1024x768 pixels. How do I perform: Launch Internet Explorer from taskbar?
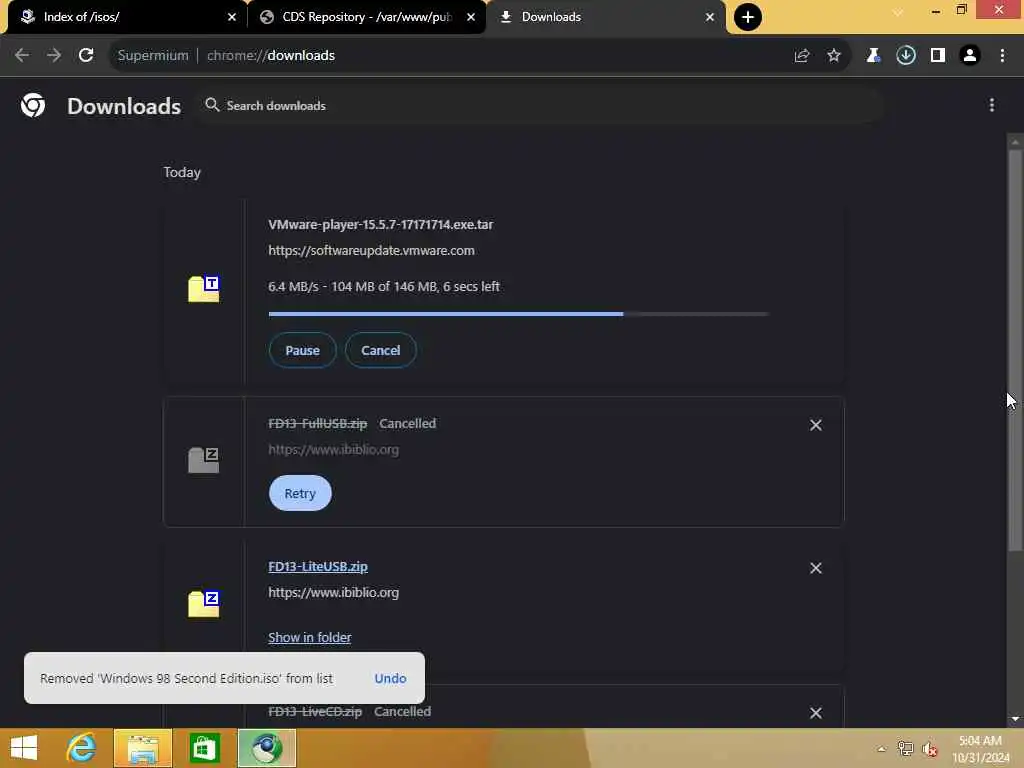coord(81,748)
